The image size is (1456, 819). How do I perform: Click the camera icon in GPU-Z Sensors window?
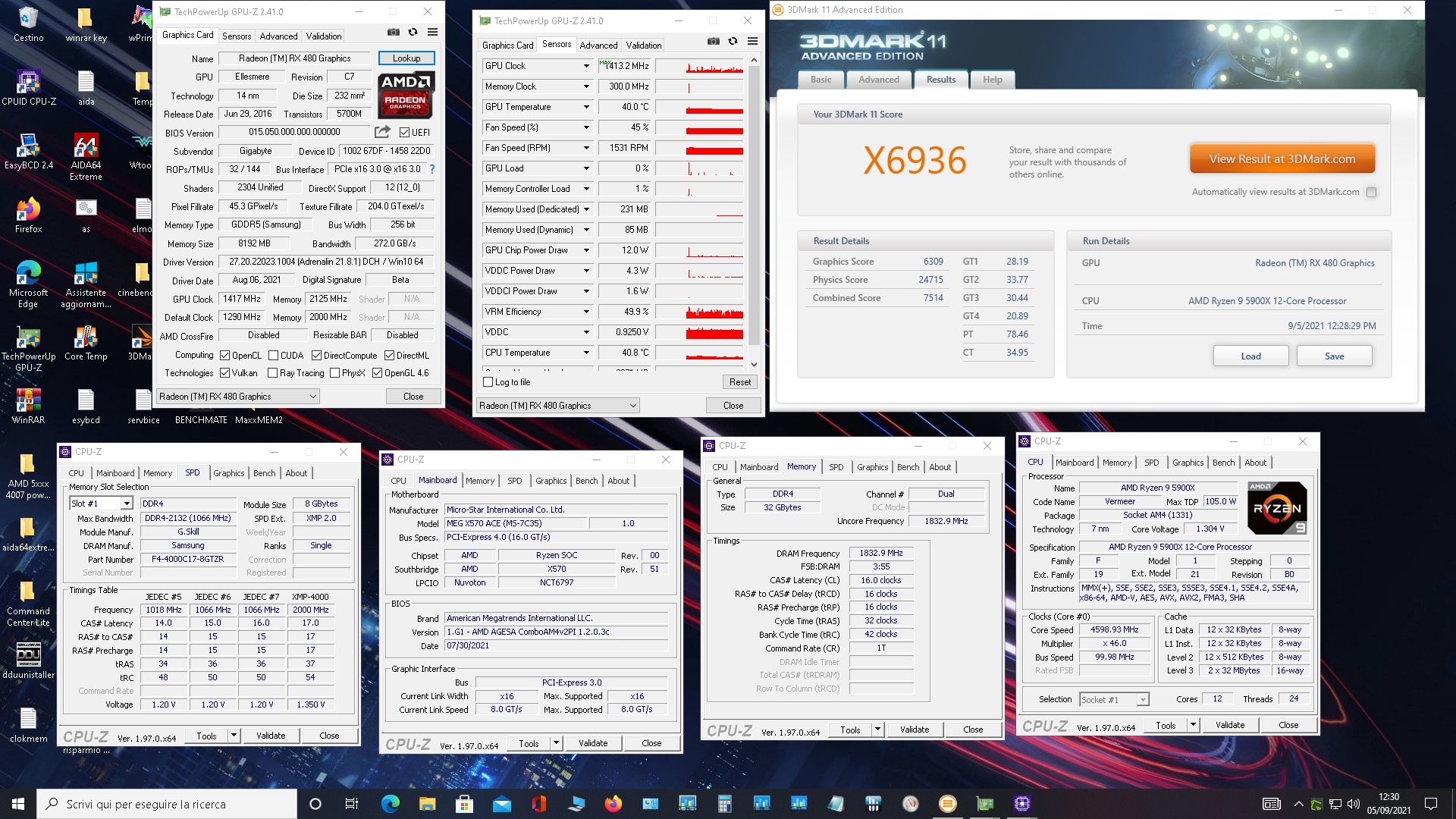coord(714,41)
